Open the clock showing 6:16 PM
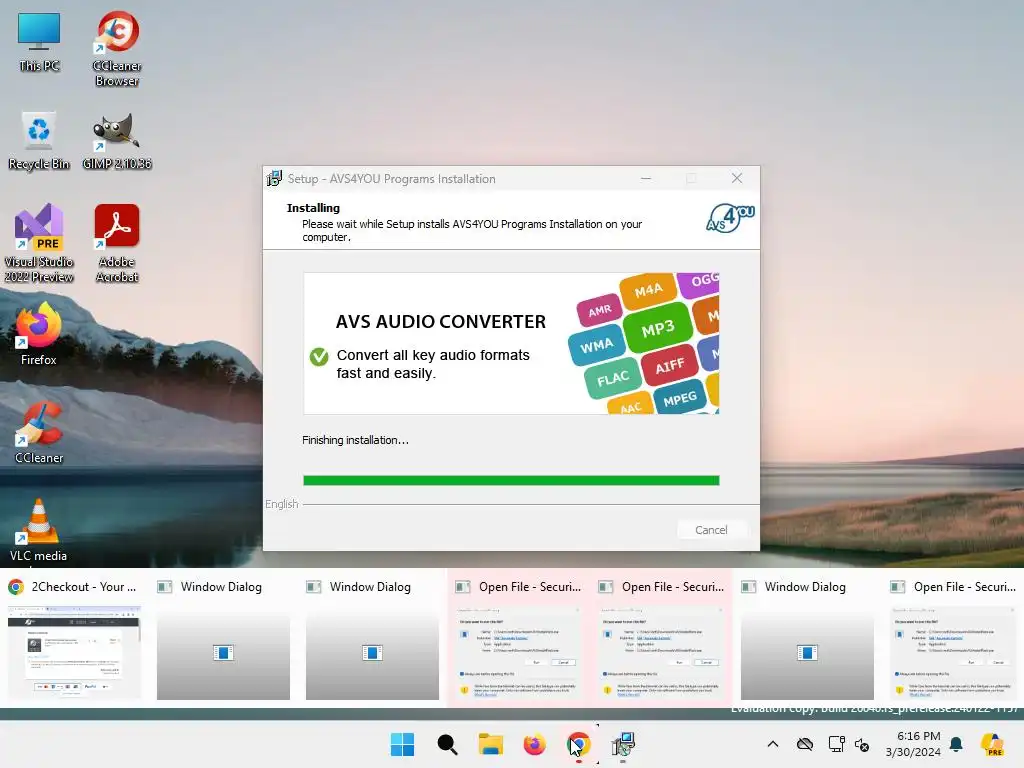1024x768 pixels. [x=913, y=744]
